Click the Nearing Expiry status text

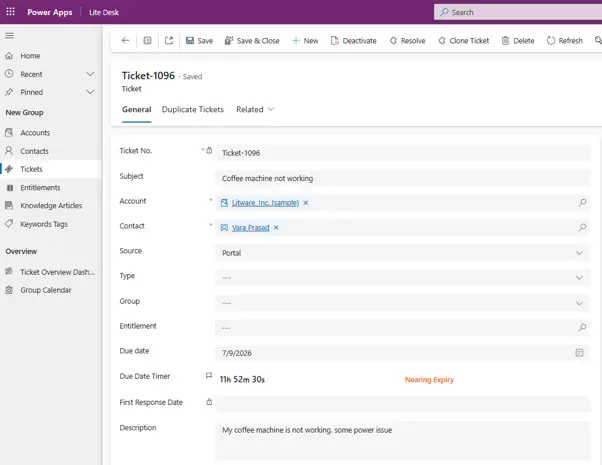pyautogui.click(x=429, y=380)
